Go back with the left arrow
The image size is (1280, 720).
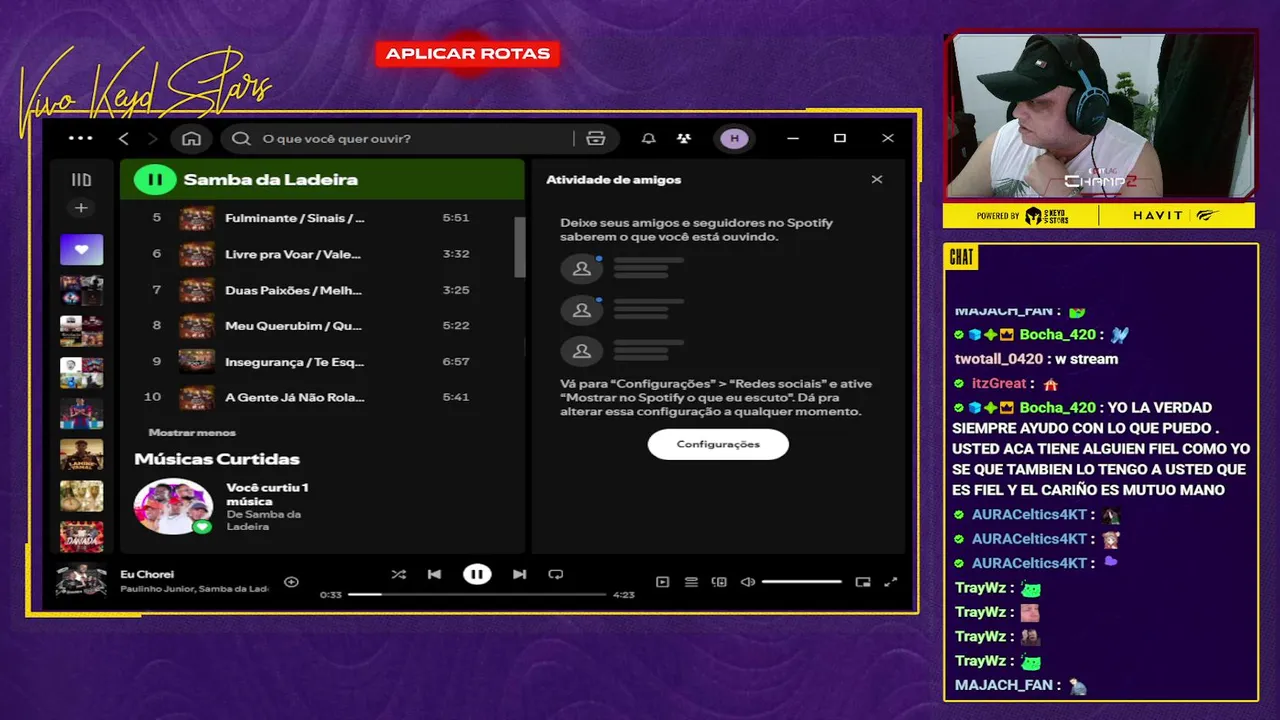point(124,138)
